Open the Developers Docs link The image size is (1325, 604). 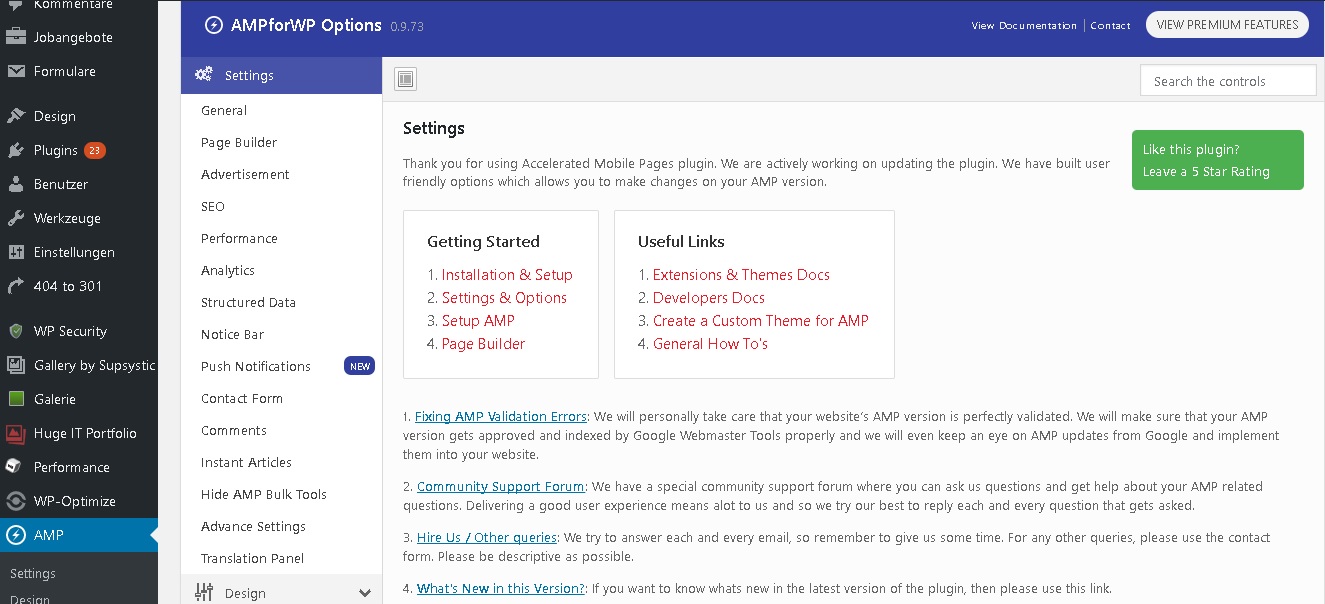click(709, 298)
